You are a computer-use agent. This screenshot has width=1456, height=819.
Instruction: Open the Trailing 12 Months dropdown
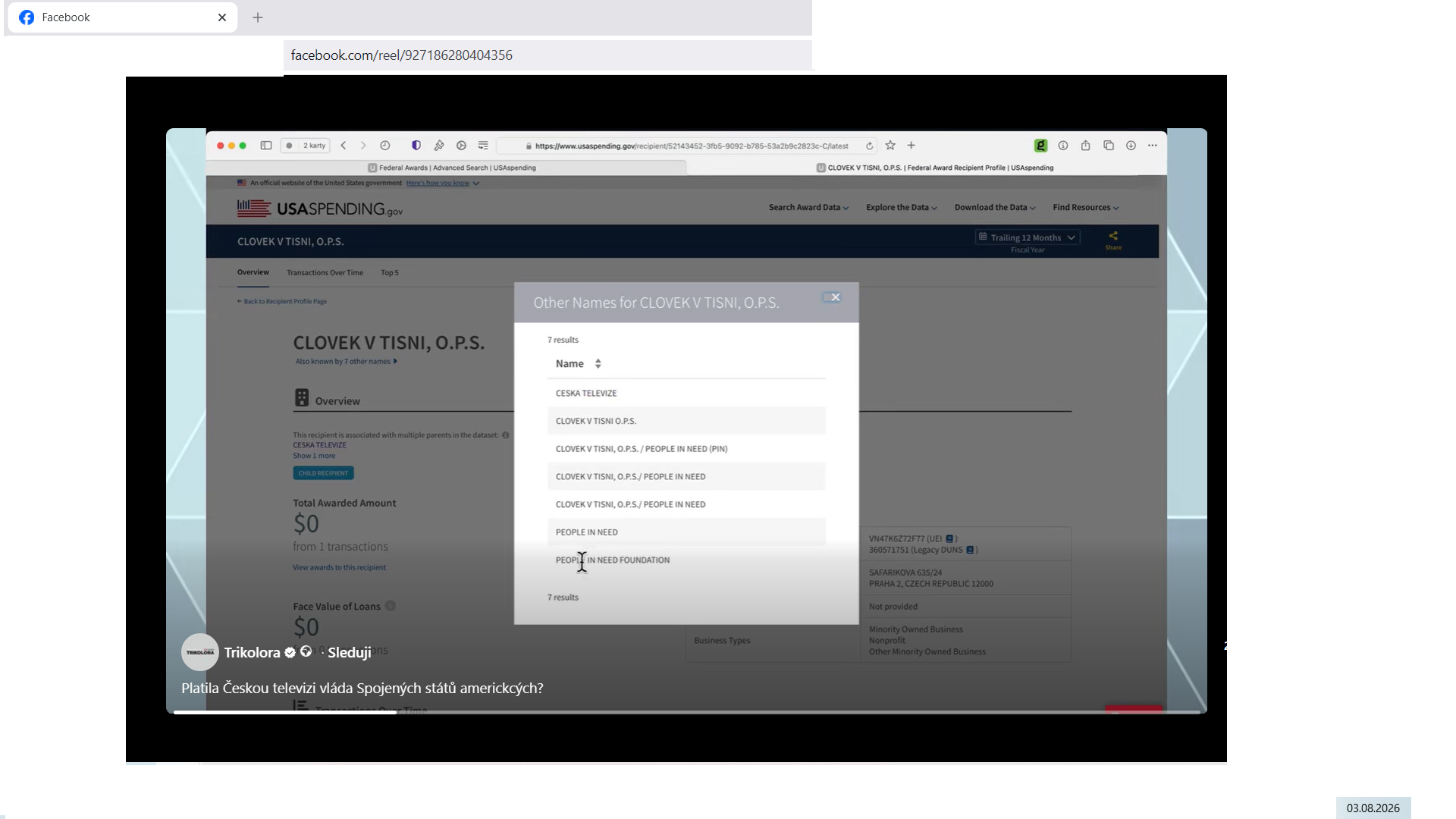point(1028,237)
